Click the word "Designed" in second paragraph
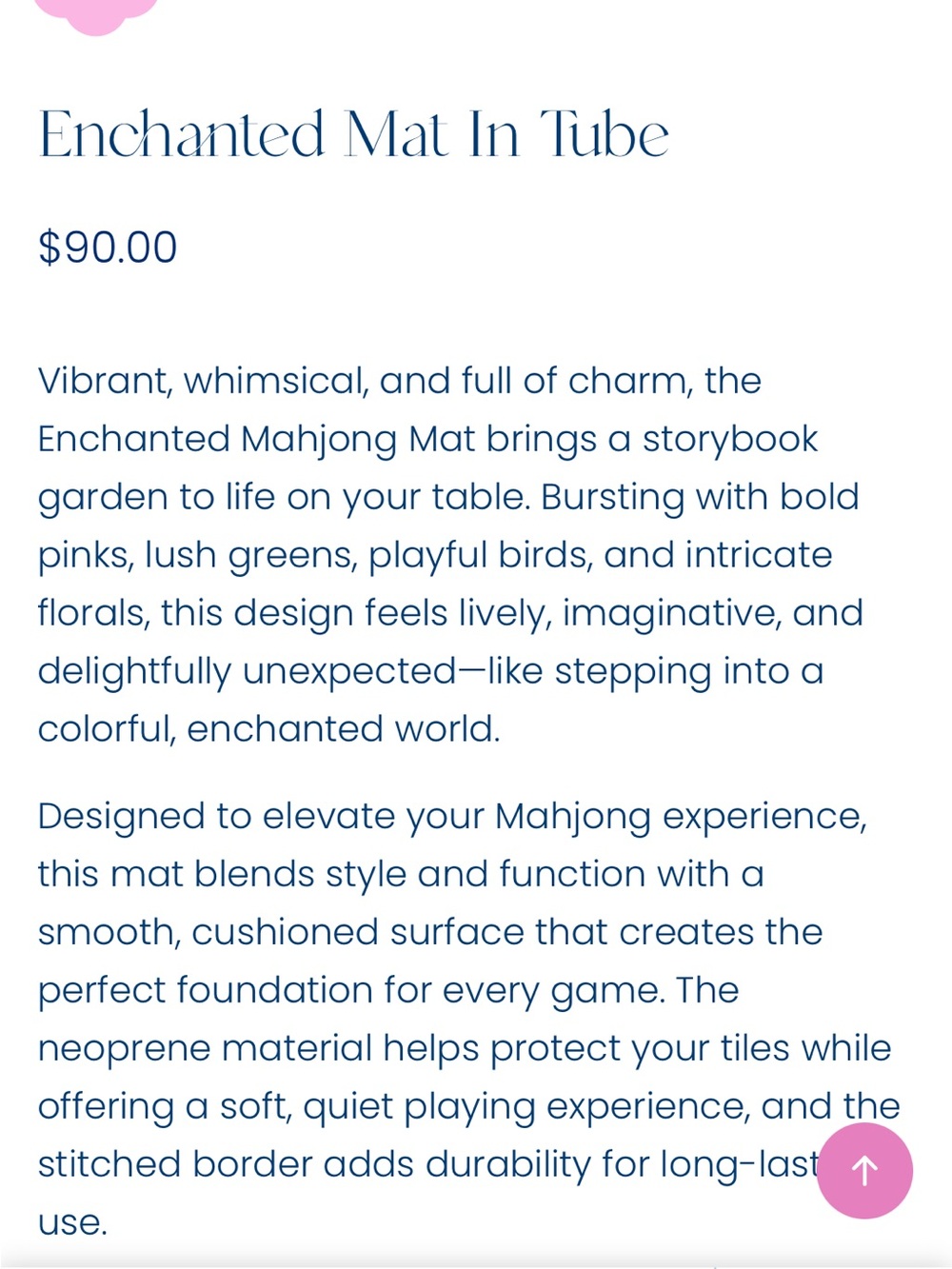This screenshot has height=1269, width=952. point(121,817)
